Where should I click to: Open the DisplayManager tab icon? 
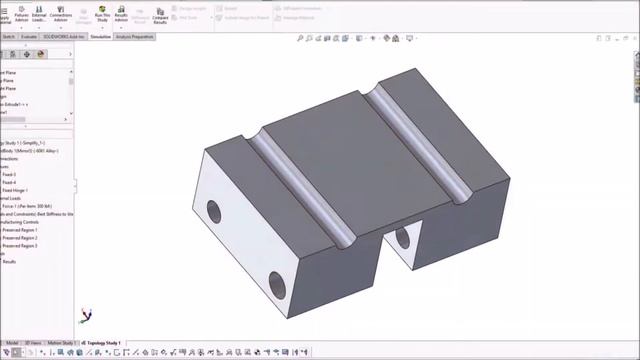40,54
